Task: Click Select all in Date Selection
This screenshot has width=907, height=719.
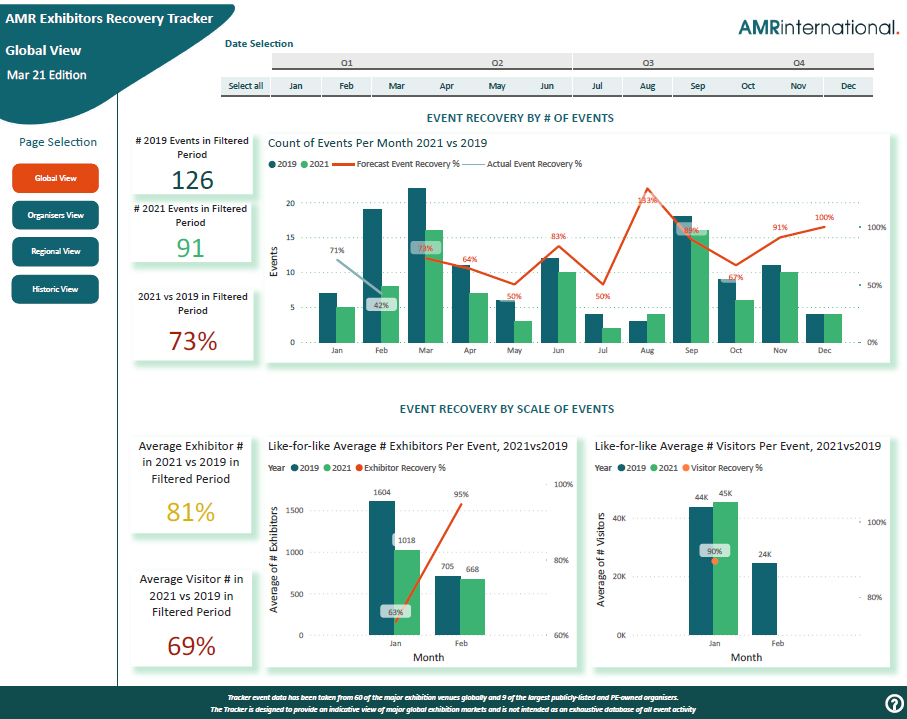Action: tap(245, 86)
